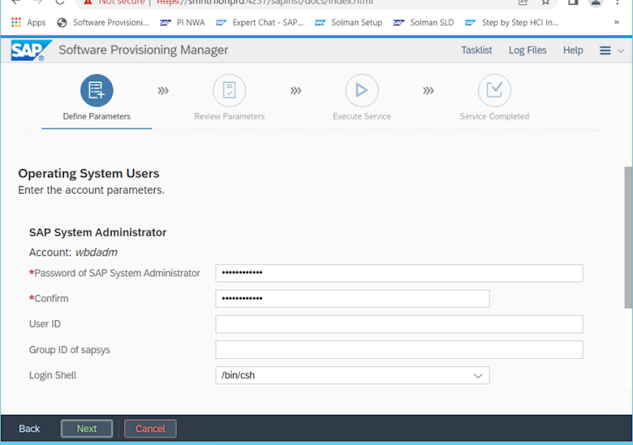633x445 pixels.
Task: Focus the Group ID of sapsys field
Action: coord(399,350)
